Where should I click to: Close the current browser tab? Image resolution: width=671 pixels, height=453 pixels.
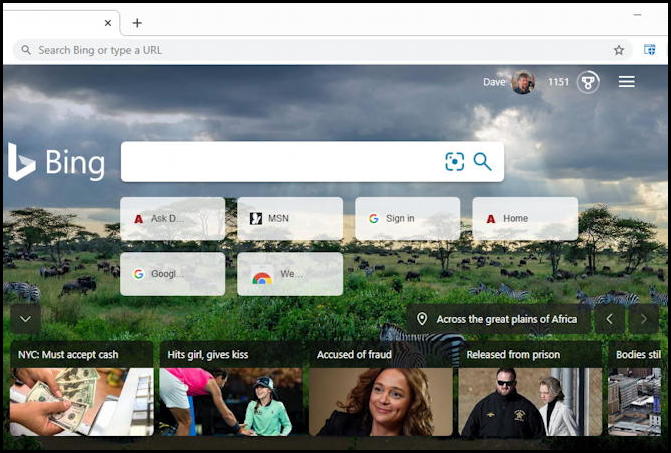pyautogui.click(x=108, y=23)
